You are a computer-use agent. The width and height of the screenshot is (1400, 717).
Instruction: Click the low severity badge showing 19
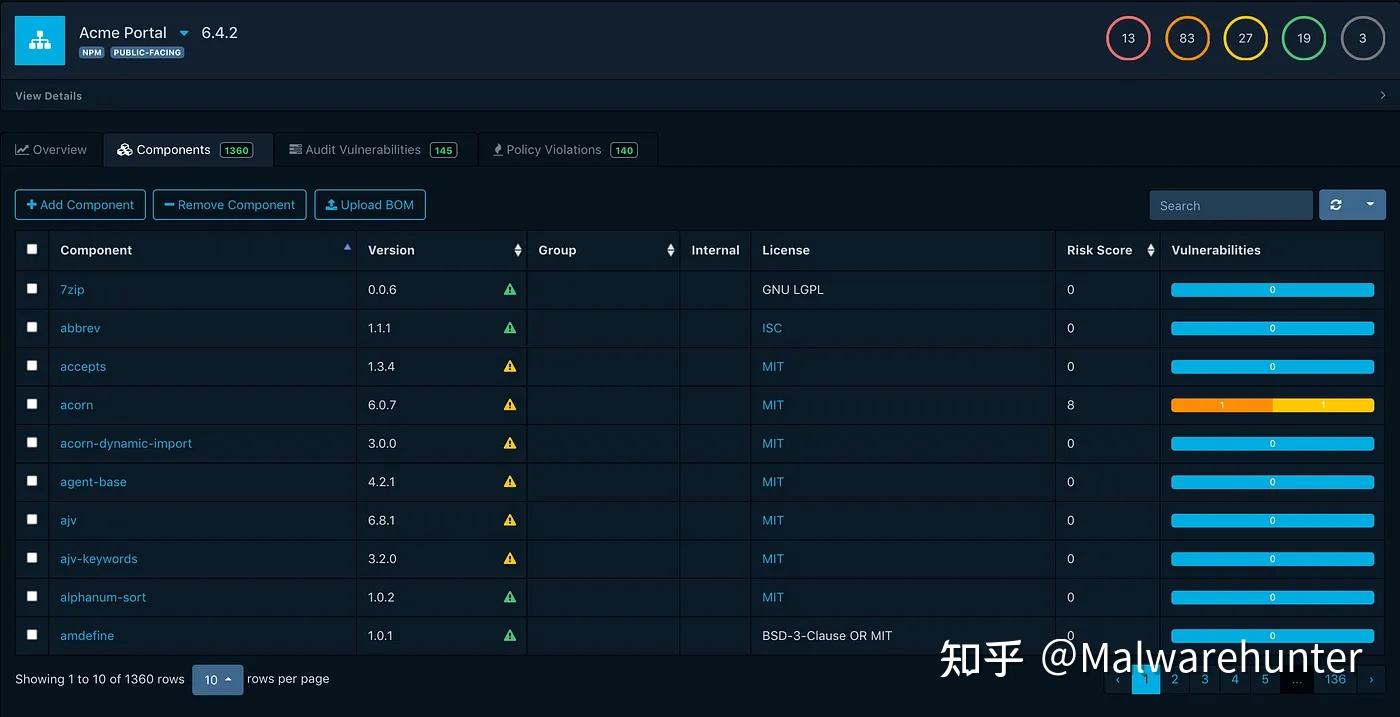[x=1303, y=38]
